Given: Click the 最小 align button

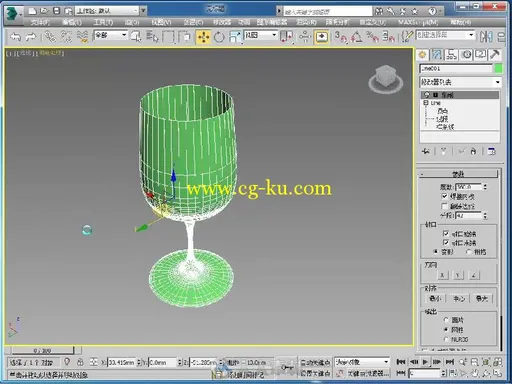Looking at the screenshot, I should click(435, 298).
